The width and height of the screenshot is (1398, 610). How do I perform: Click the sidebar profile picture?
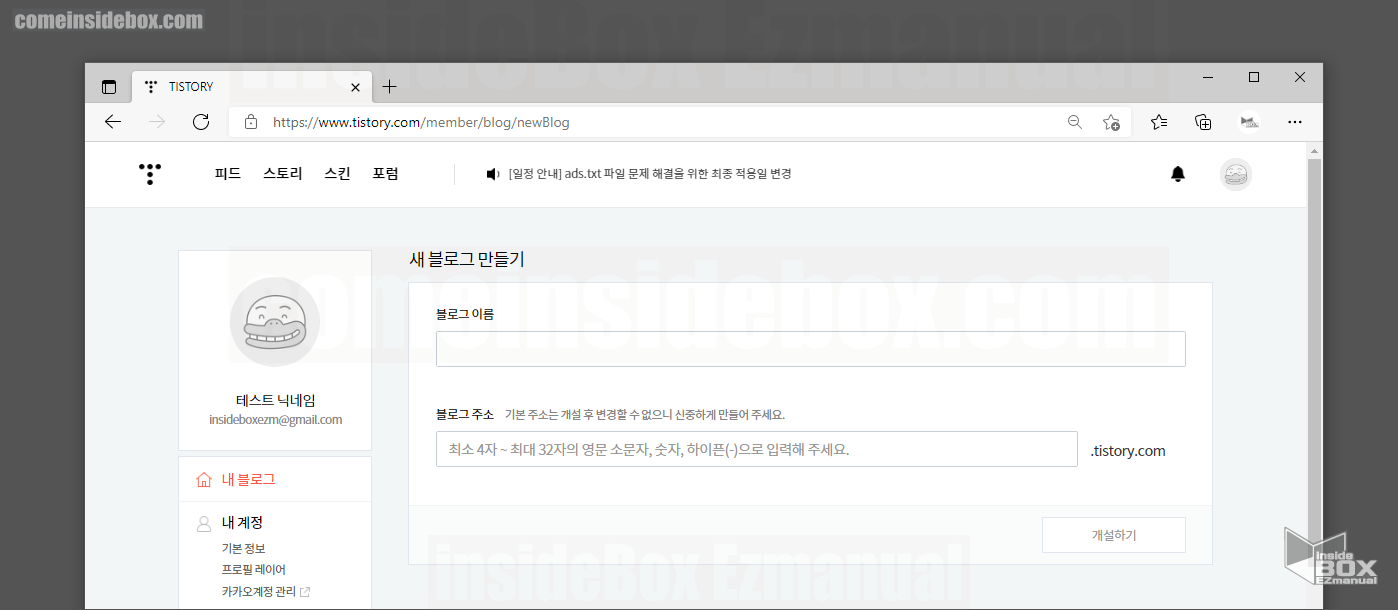coord(275,322)
